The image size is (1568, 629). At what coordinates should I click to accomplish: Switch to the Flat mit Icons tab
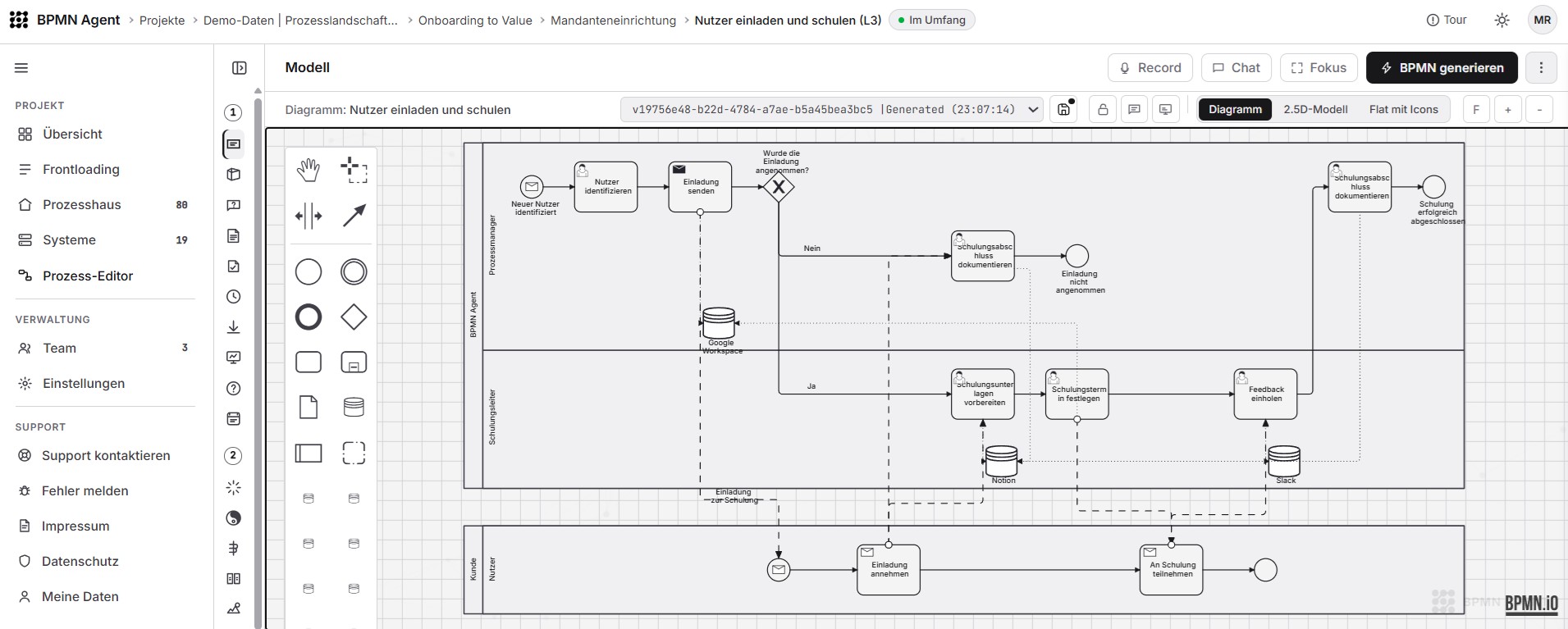tap(1403, 110)
